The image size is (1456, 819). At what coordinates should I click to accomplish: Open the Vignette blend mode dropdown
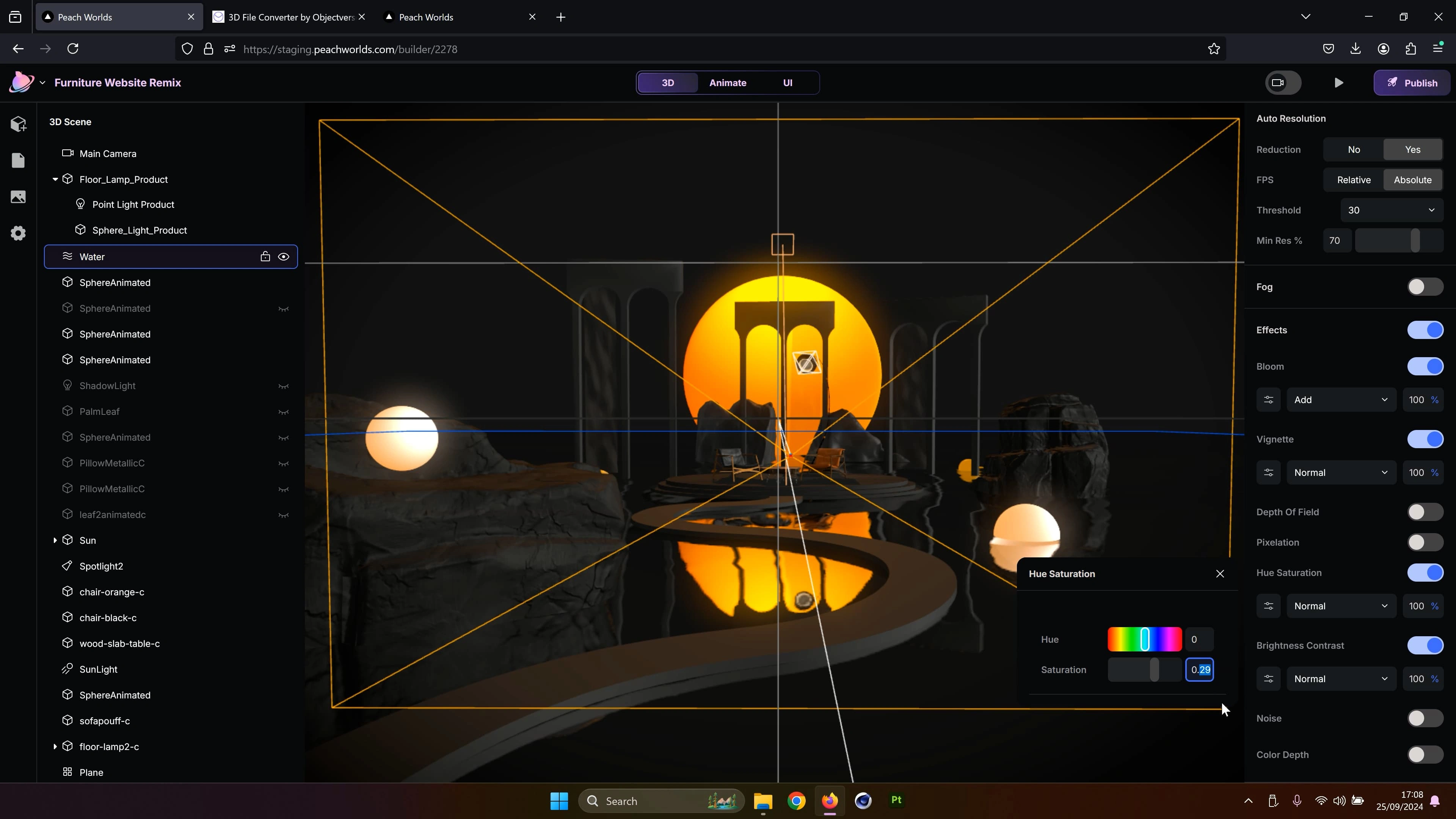[x=1341, y=472]
